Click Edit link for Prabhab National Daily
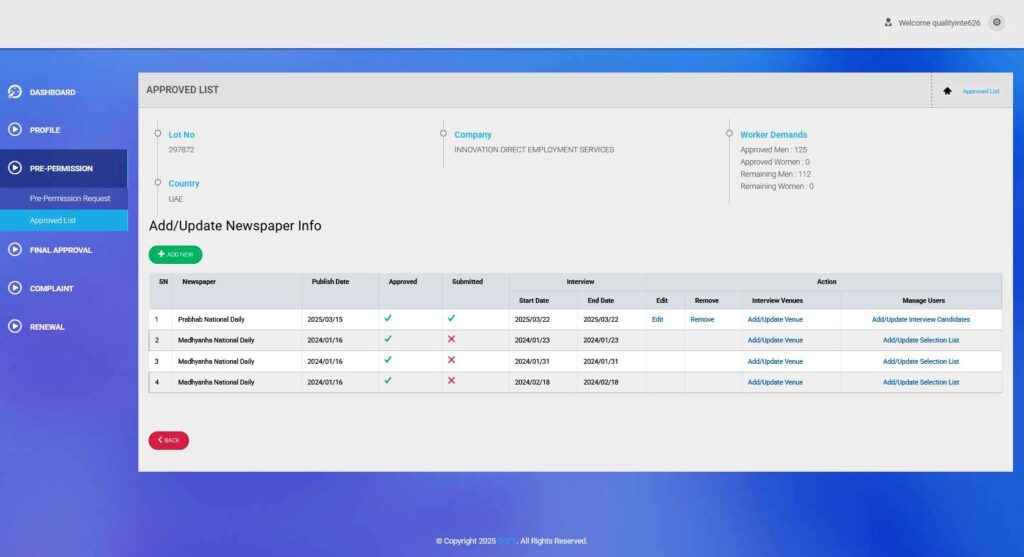Viewport: 1024px width, 557px height. pyautogui.click(x=657, y=319)
